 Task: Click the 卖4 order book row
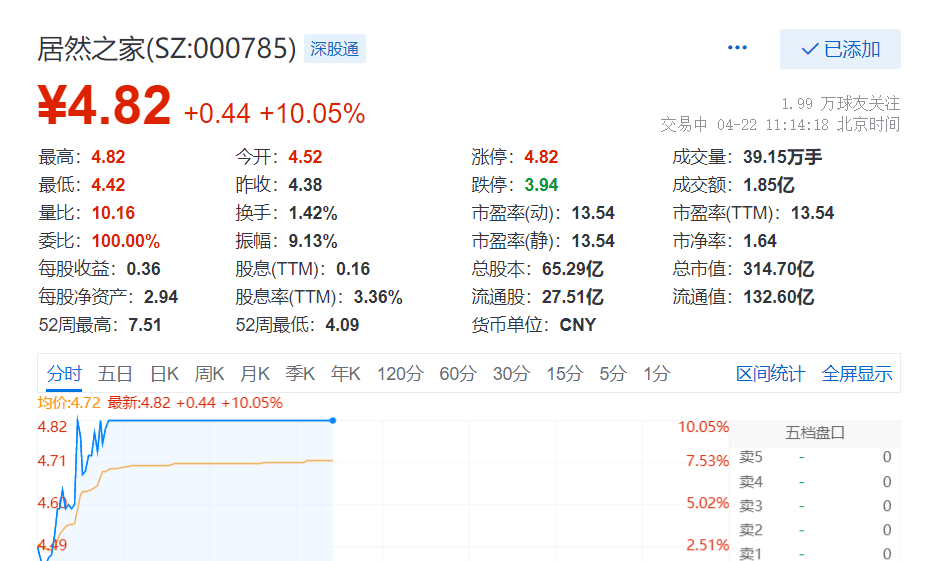pos(815,481)
